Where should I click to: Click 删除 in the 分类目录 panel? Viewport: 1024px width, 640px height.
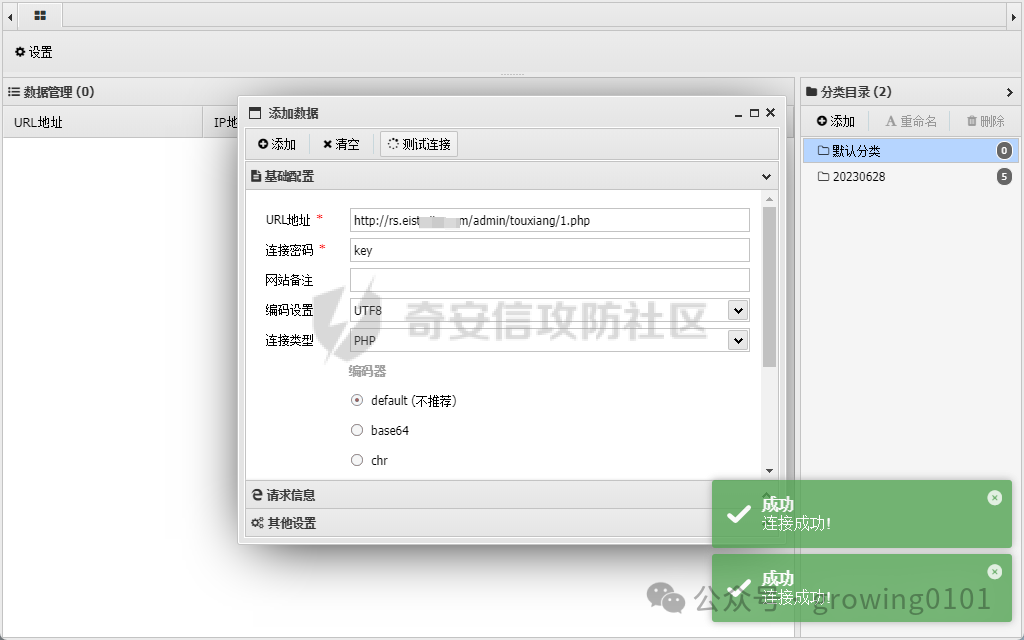coord(985,121)
